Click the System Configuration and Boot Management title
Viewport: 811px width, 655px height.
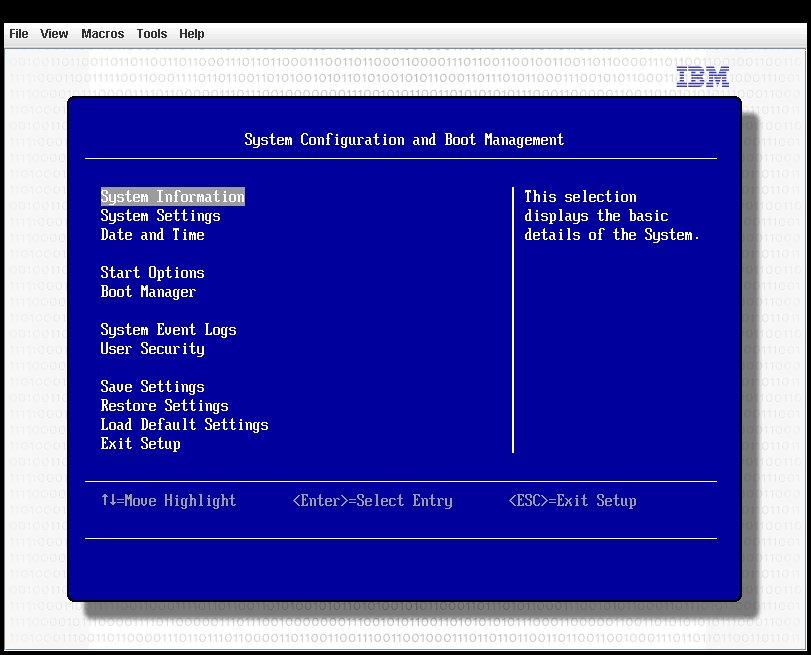[x=404, y=139]
